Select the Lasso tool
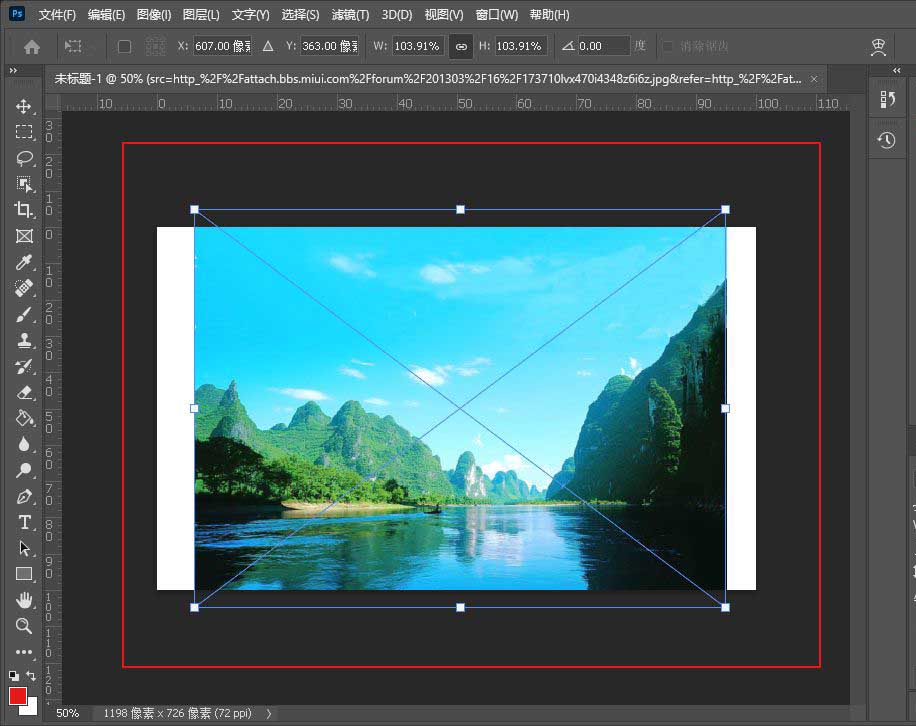Screen dimensions: 916x726 pos(25,158)
